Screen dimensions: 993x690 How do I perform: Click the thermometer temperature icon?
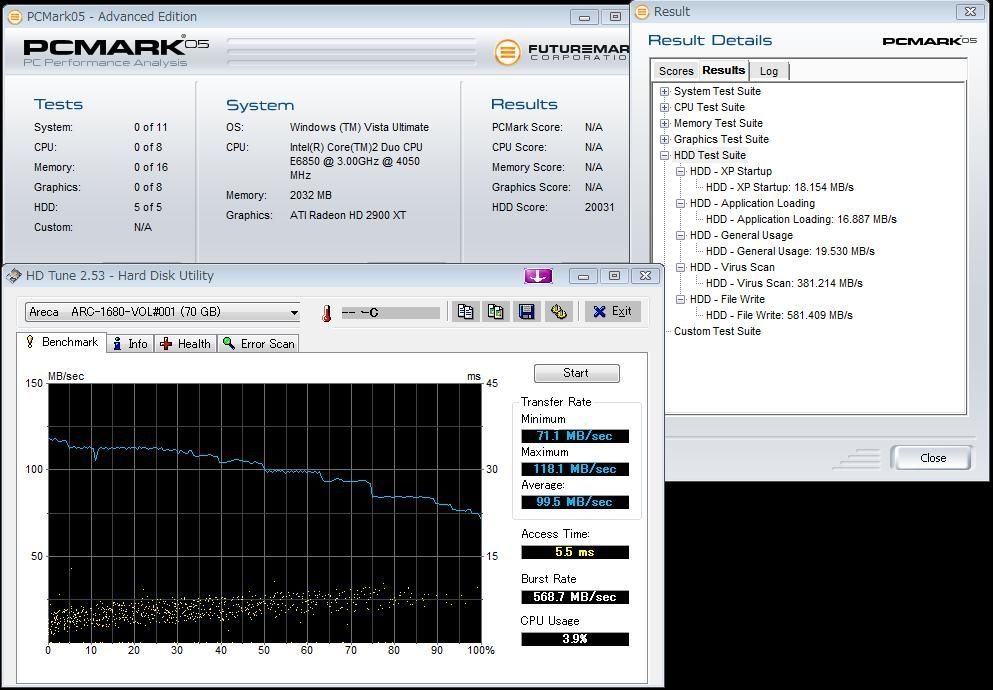(327, 313)
